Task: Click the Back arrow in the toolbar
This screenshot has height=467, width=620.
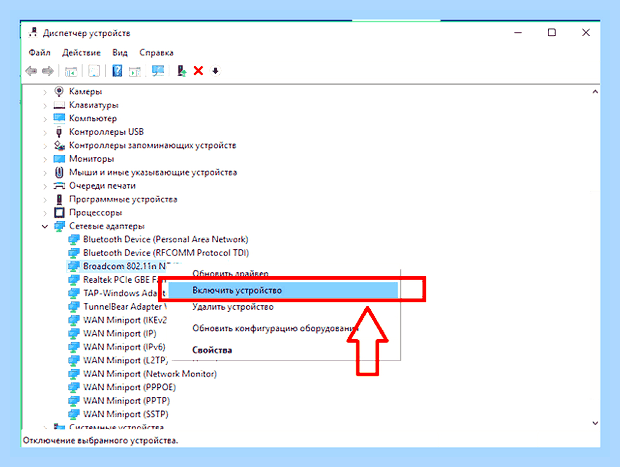Action: tap(31, 71)
